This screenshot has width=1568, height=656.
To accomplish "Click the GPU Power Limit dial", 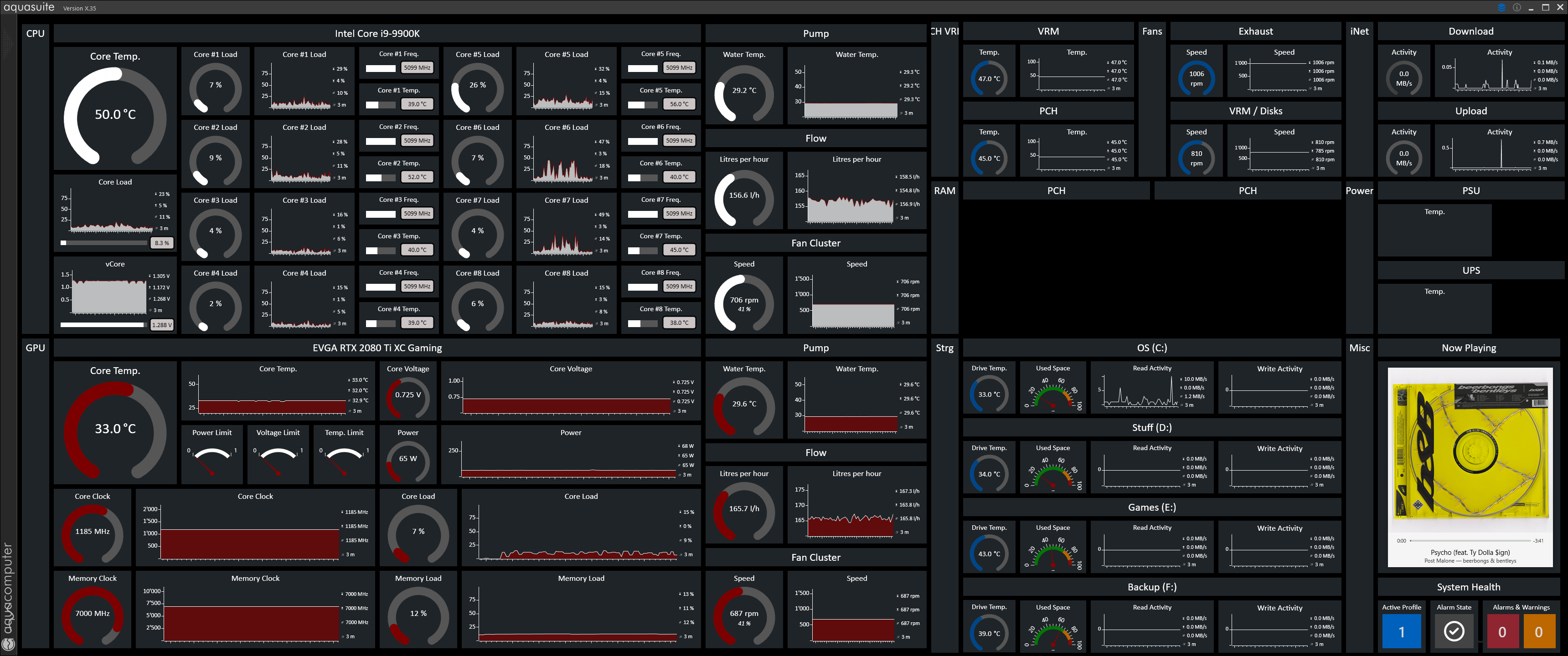I will (x=212, y=460).
